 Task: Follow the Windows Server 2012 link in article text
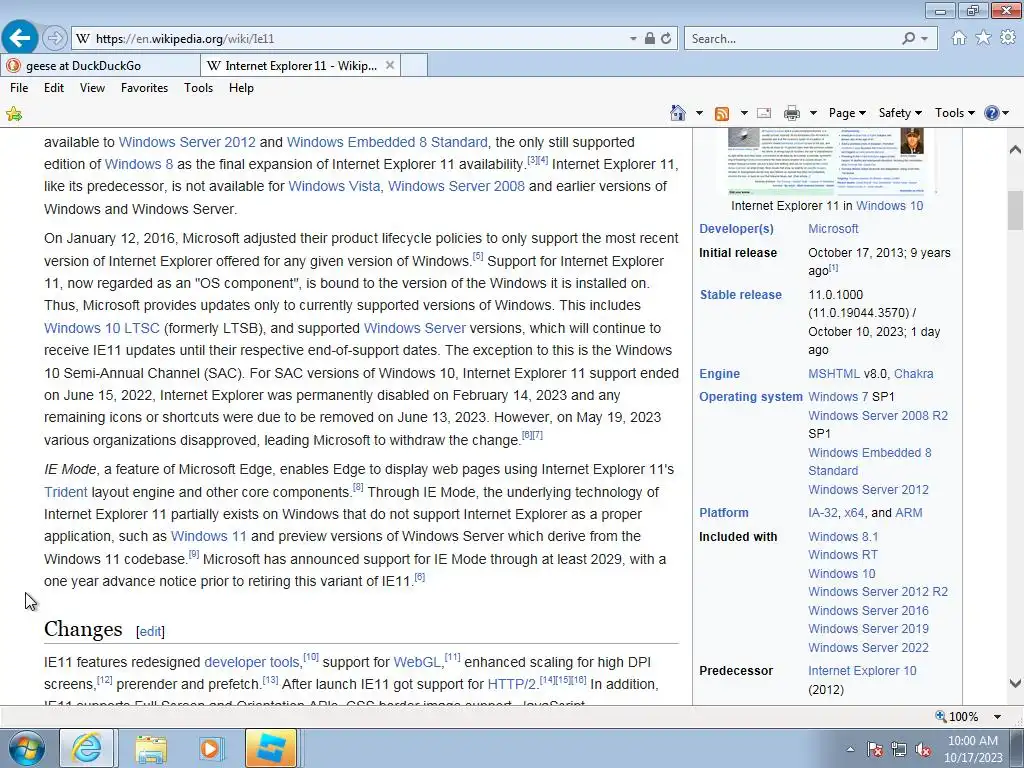pyautogui.click(x=187, y=142)
